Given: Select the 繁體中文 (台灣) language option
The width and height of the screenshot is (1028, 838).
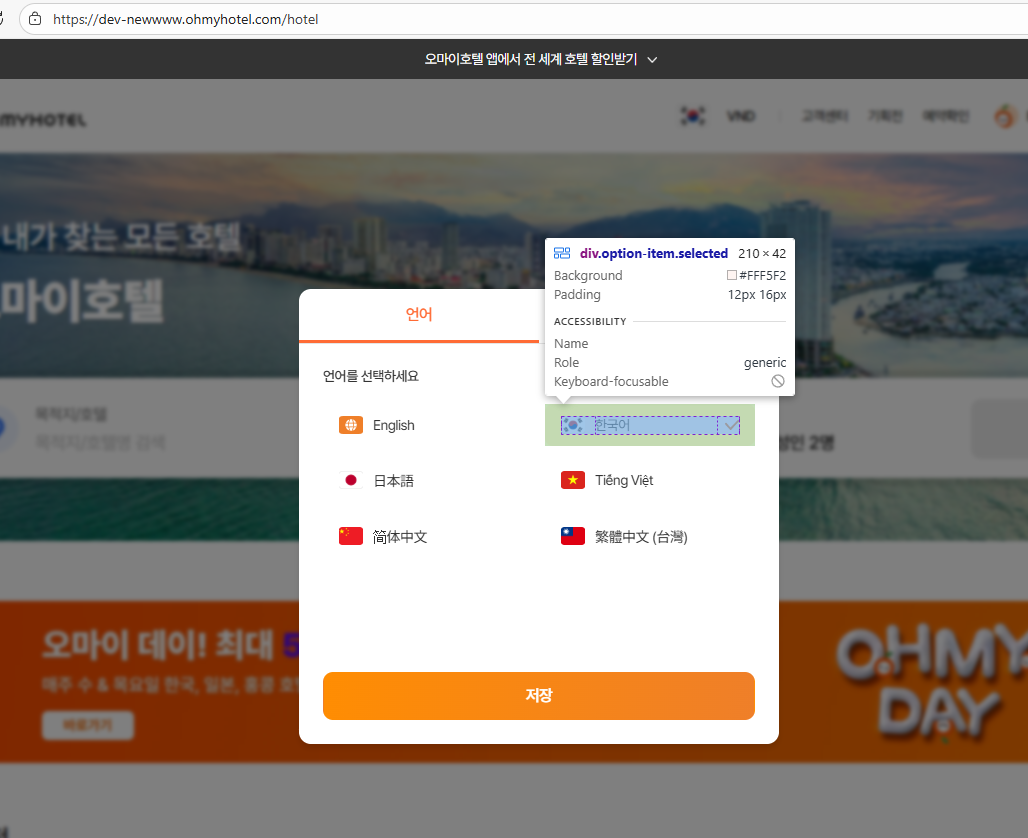Looking at the screenshot, I should point(650,536).
